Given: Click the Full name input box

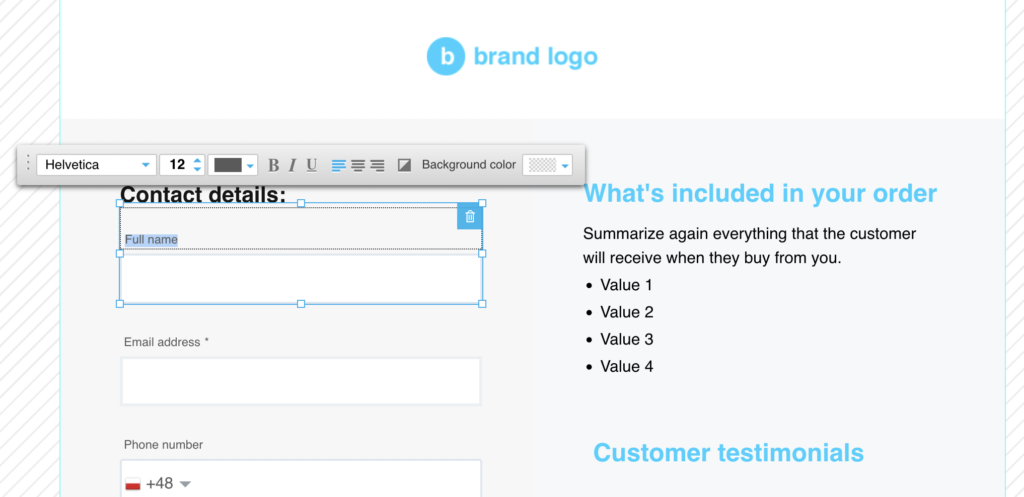Looking at the screenshot, I should tap(301, 279).
